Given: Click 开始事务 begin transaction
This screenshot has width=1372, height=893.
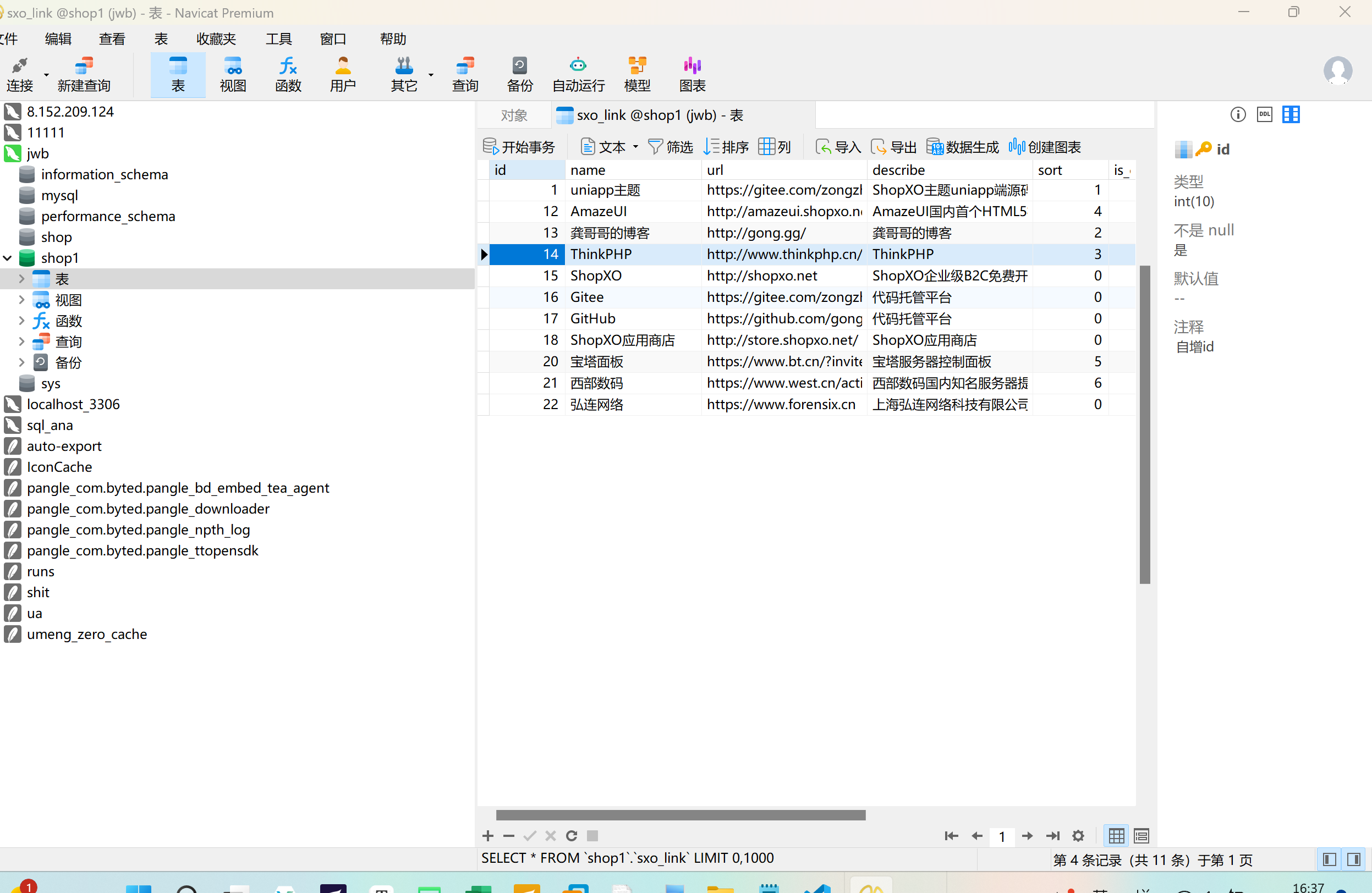Looking at the screenshot, I should pos(518,147).
